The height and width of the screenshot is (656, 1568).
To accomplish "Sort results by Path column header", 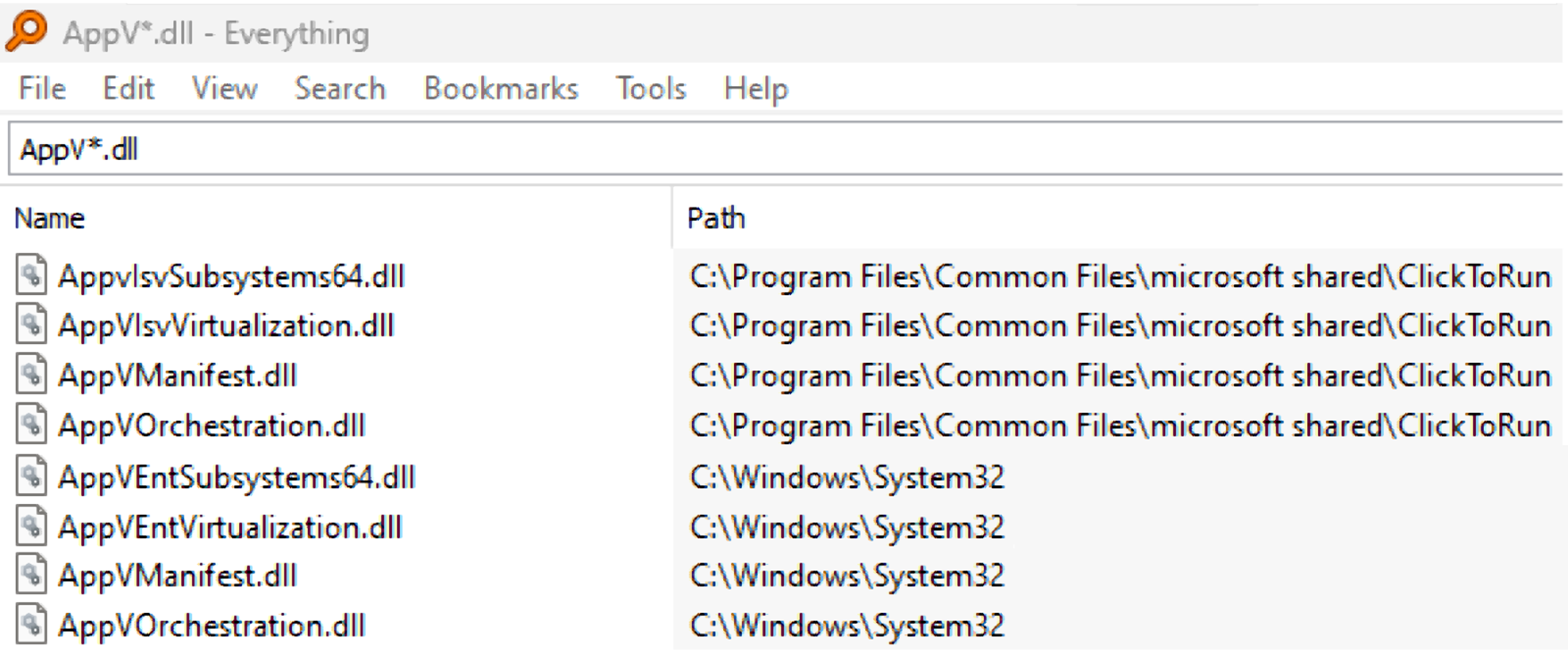I will pyautogui.click(x=716, y=218).
